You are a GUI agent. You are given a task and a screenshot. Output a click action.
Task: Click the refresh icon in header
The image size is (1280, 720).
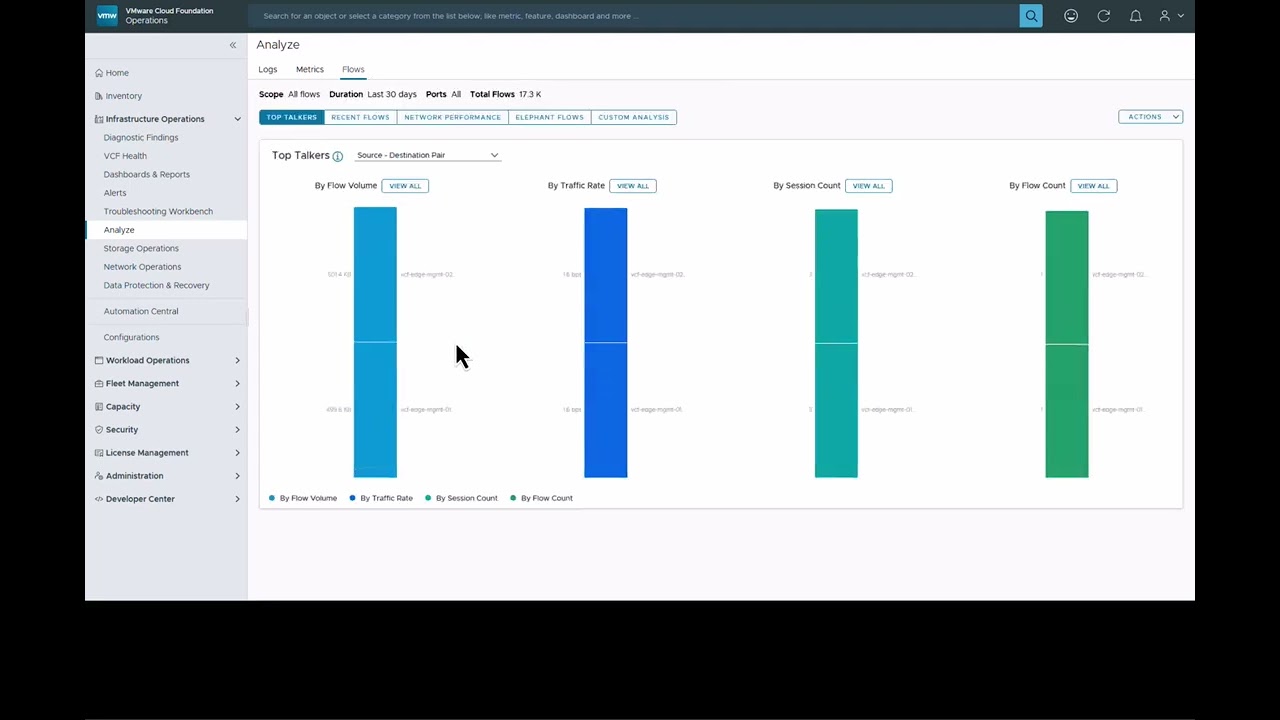point(1103,16)
